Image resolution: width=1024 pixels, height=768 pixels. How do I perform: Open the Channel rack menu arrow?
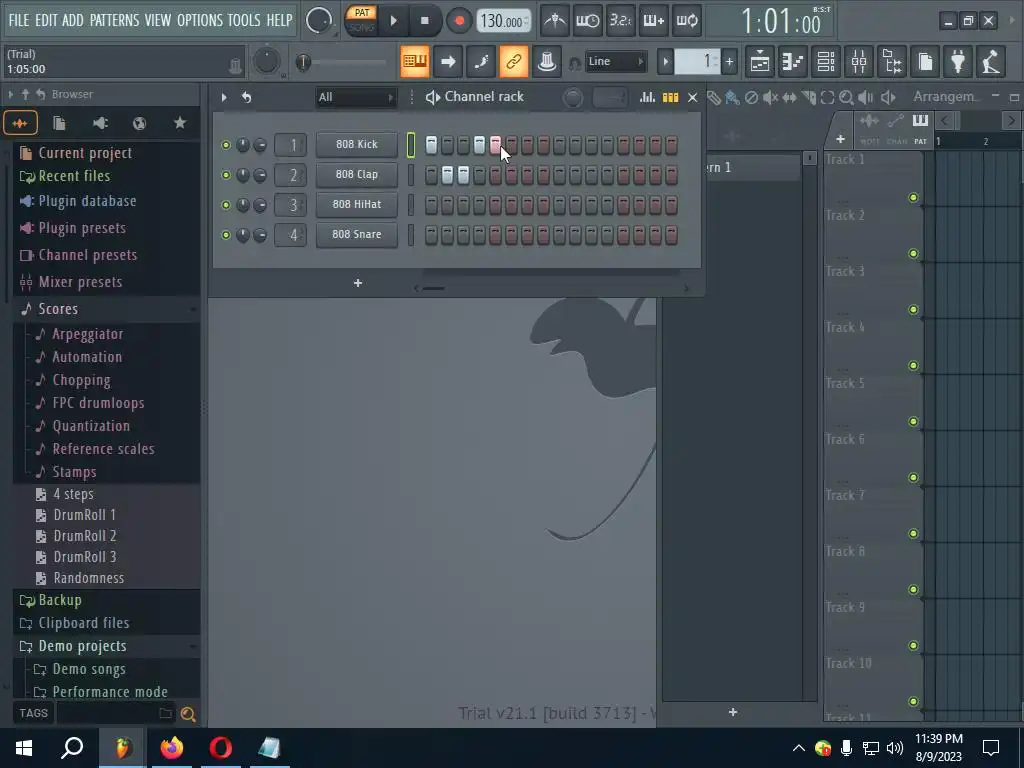(x=224, y=97)
